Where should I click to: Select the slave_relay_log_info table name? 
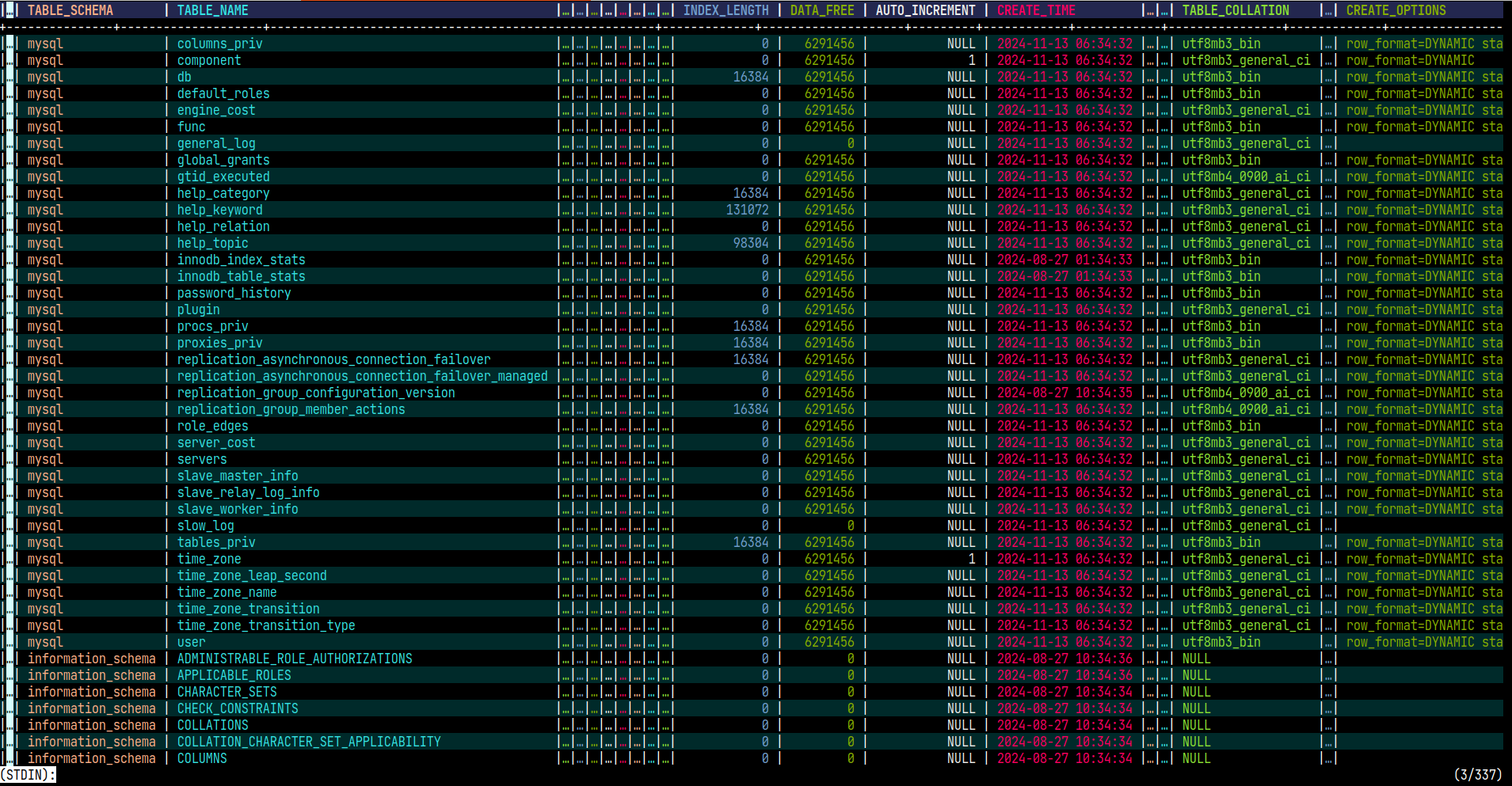pos(249,492)
